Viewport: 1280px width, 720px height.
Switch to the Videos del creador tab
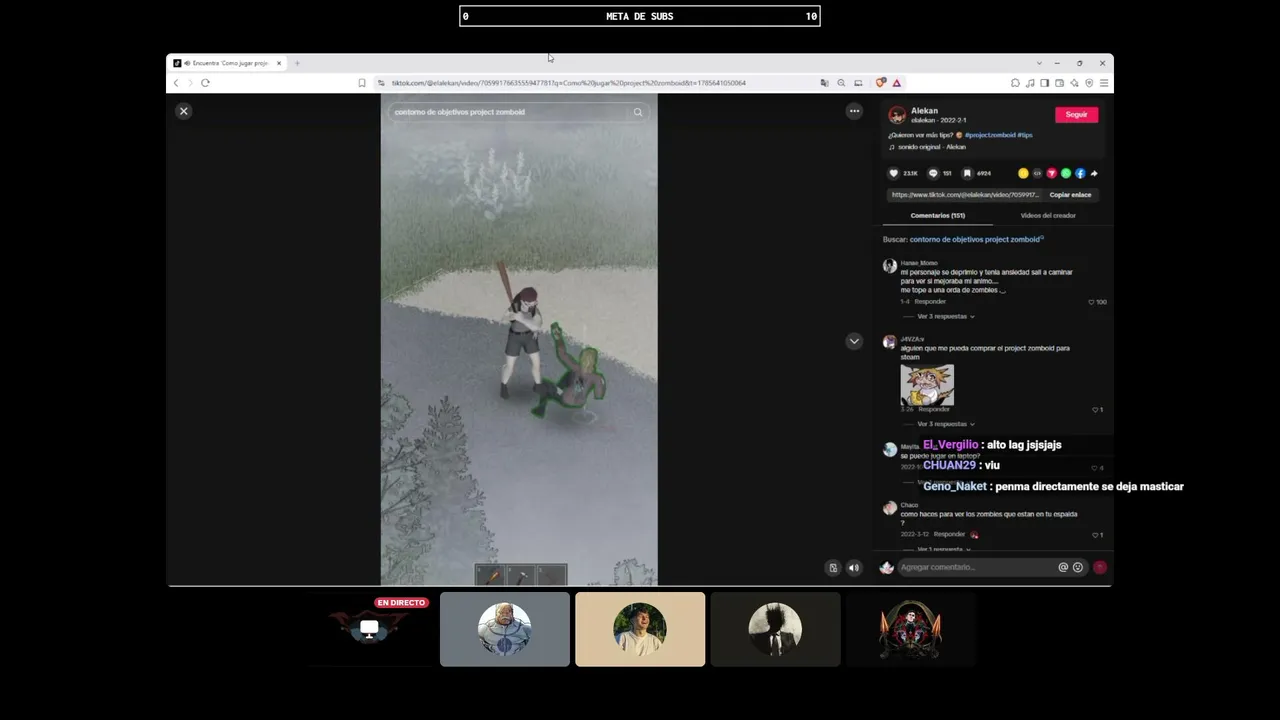(1048, 215)
